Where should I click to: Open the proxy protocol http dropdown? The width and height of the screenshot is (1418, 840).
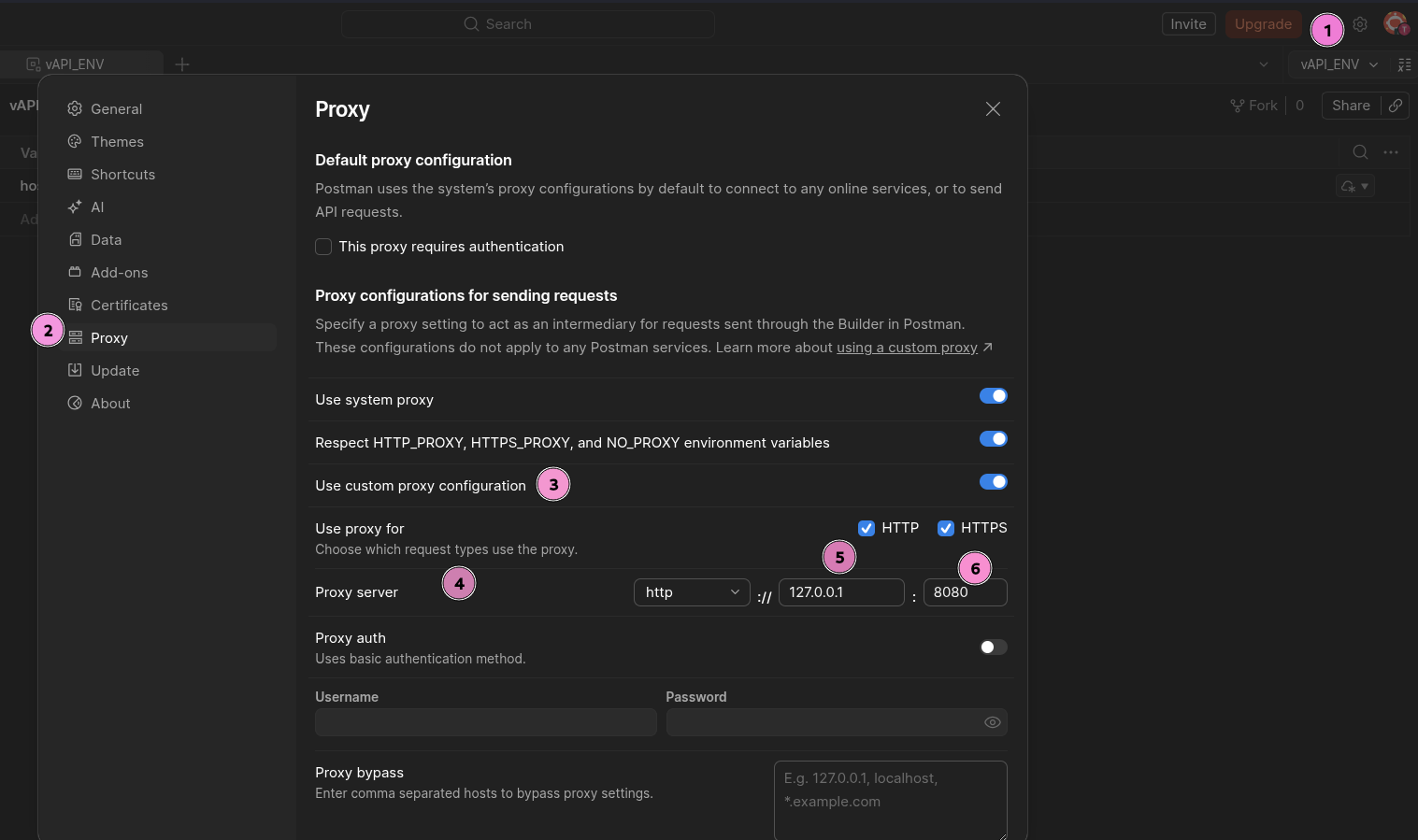tap(692, 592)
